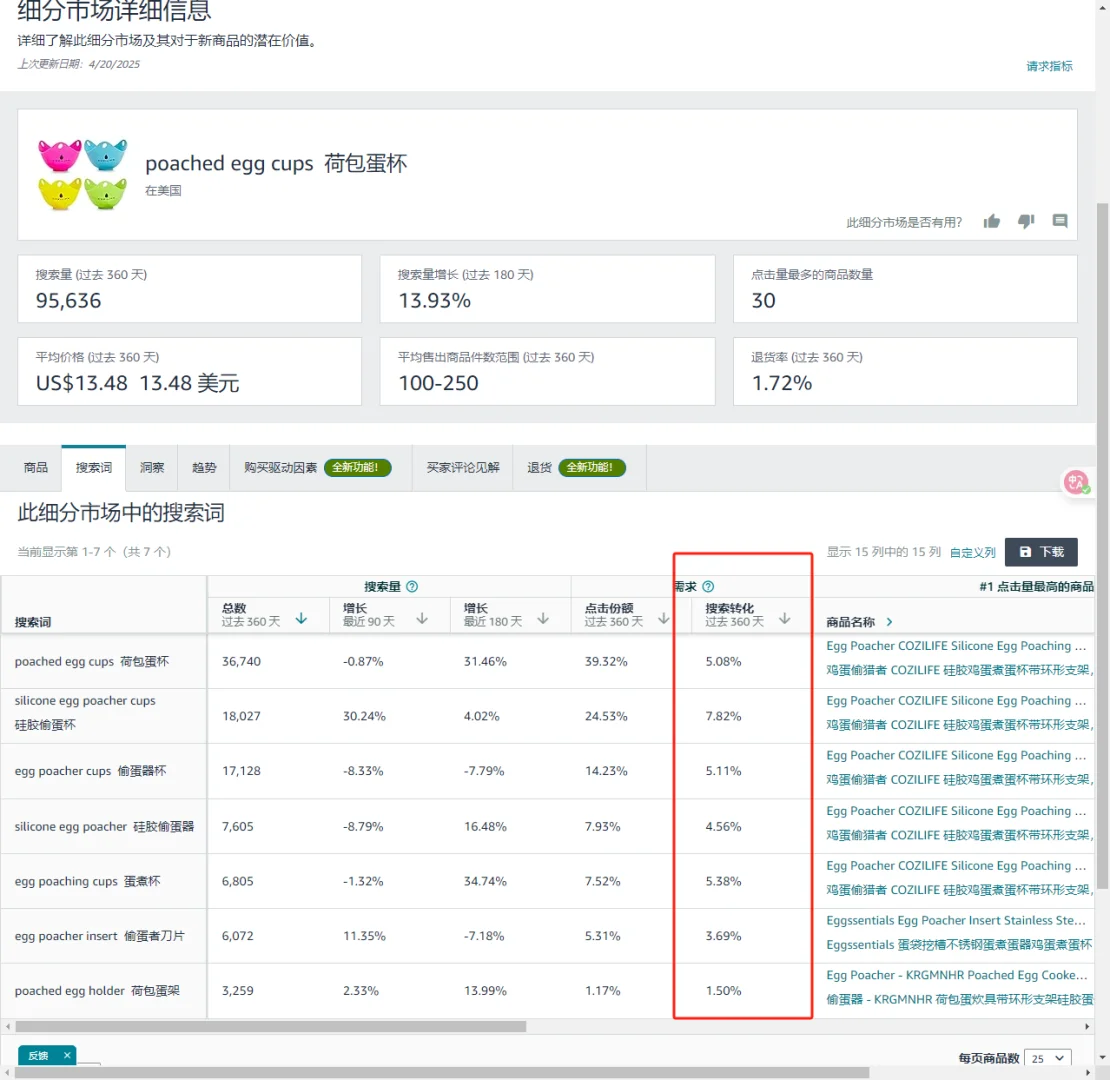Click the 搜索词 column header
Viewport: 1110px width, 1080px height.
pos(33,621)
